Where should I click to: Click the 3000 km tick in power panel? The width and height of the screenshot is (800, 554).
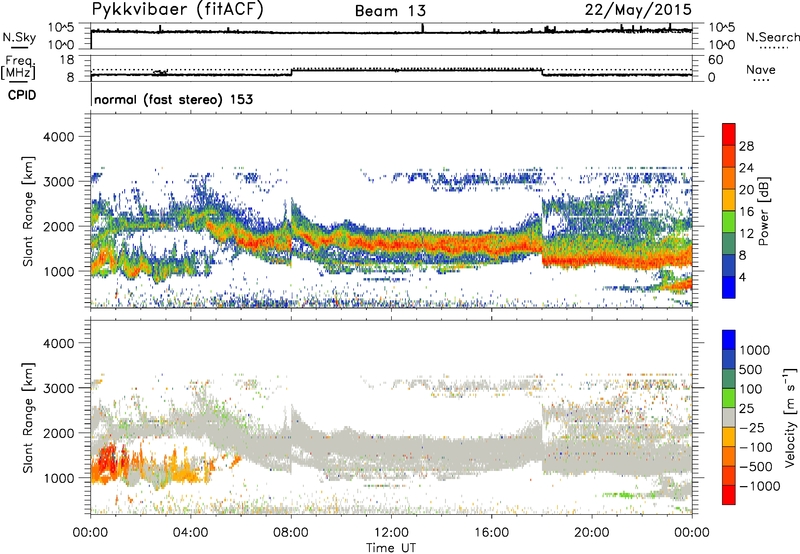pos(58,182)
